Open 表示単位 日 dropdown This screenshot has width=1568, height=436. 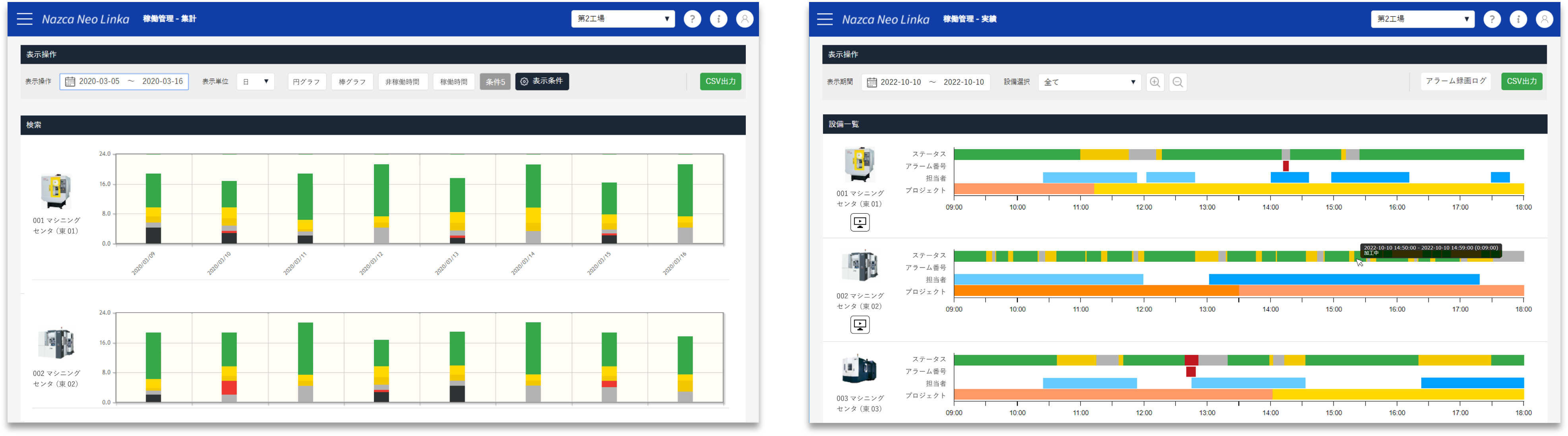(x=255, y=82)
